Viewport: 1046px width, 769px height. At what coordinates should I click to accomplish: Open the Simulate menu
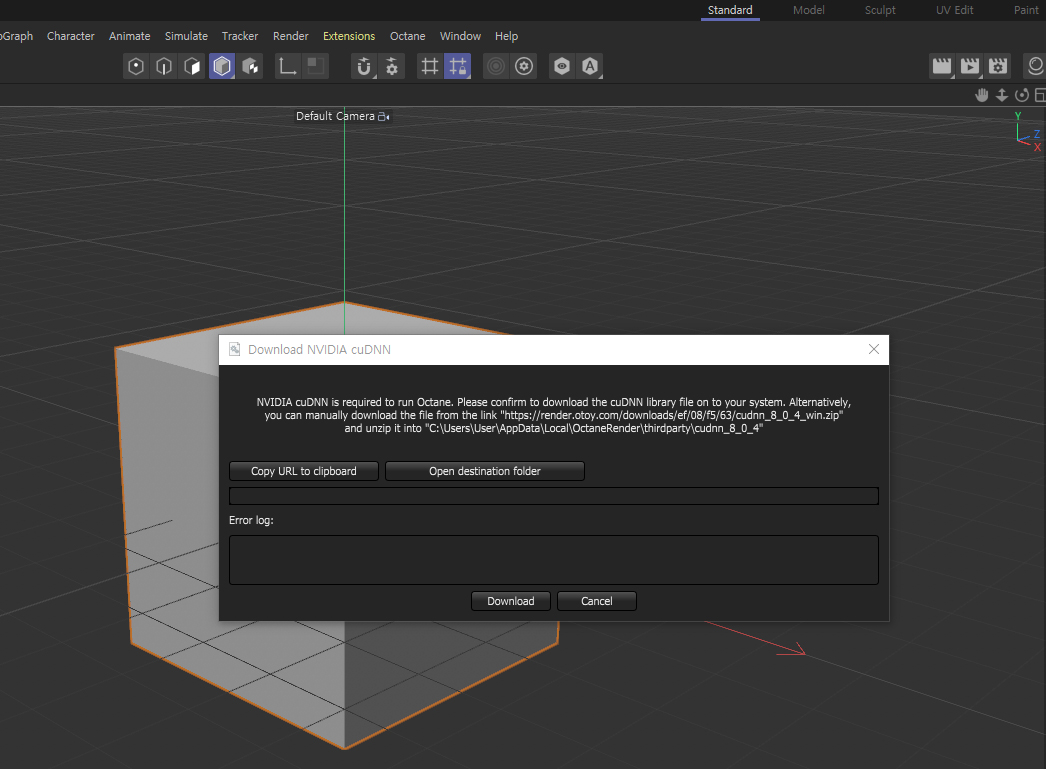click(x=186, y=36)
